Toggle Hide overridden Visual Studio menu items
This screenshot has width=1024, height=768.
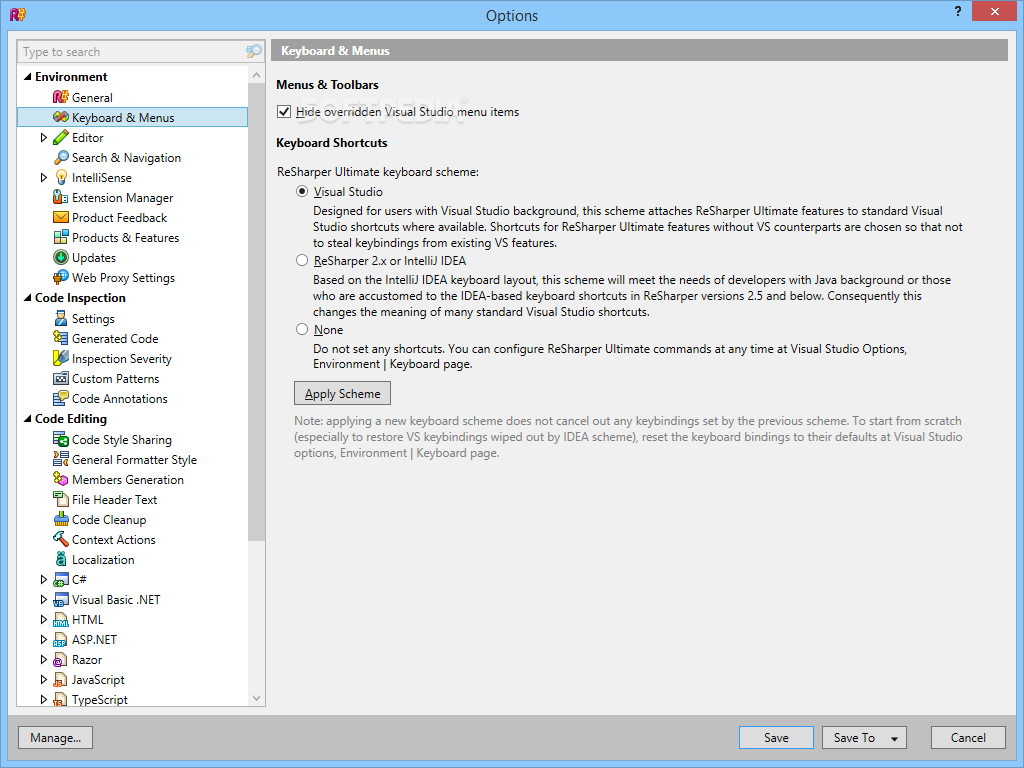(x=283, y=112)
